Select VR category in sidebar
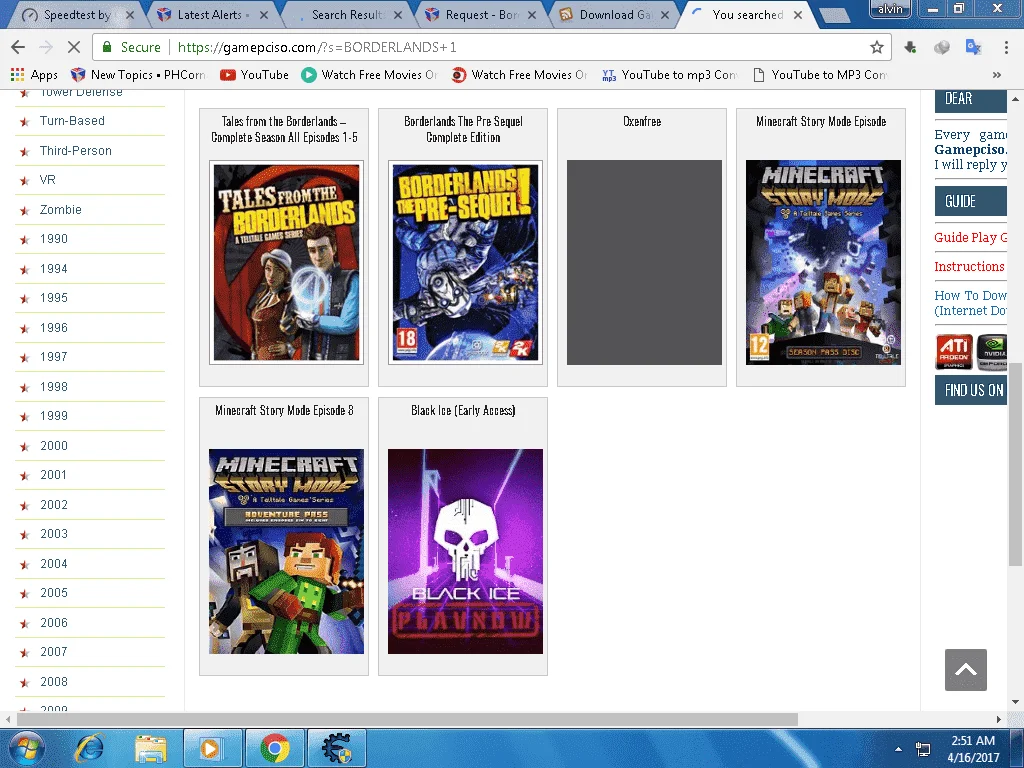Screen dimensions: 1024x768 coord(48,180)
